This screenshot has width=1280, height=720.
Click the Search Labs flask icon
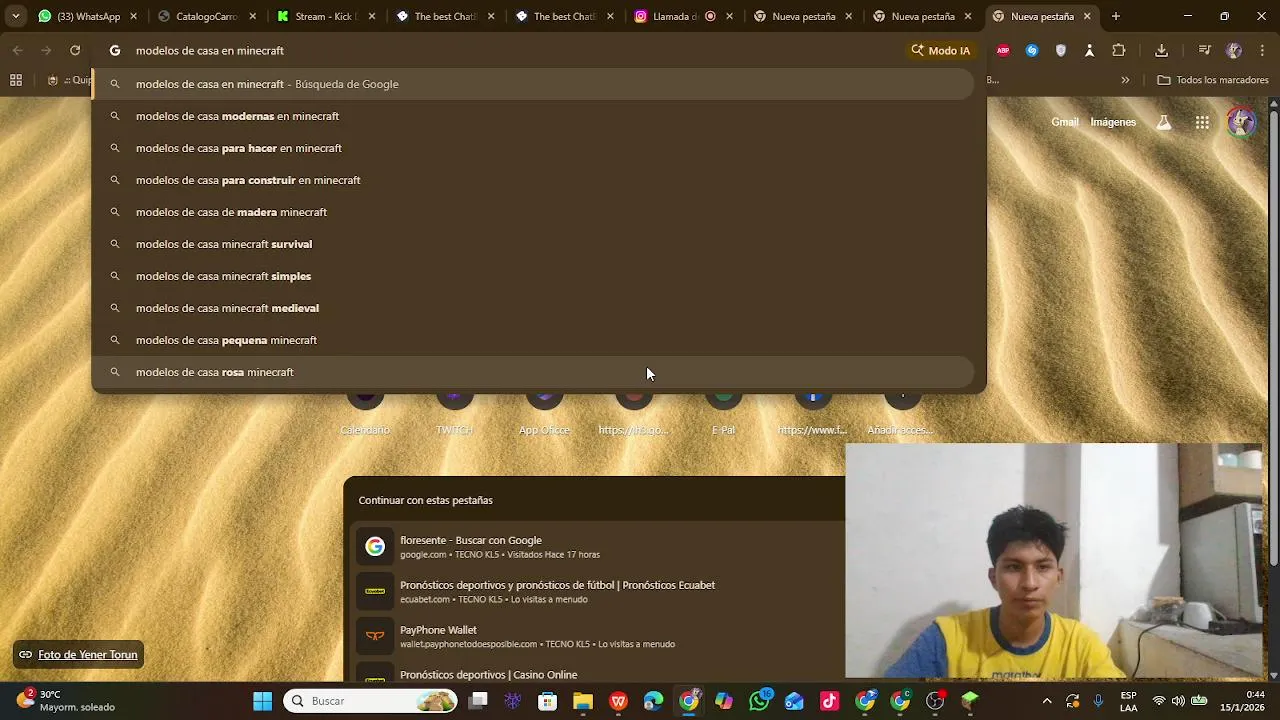(x=1163, y=122)
